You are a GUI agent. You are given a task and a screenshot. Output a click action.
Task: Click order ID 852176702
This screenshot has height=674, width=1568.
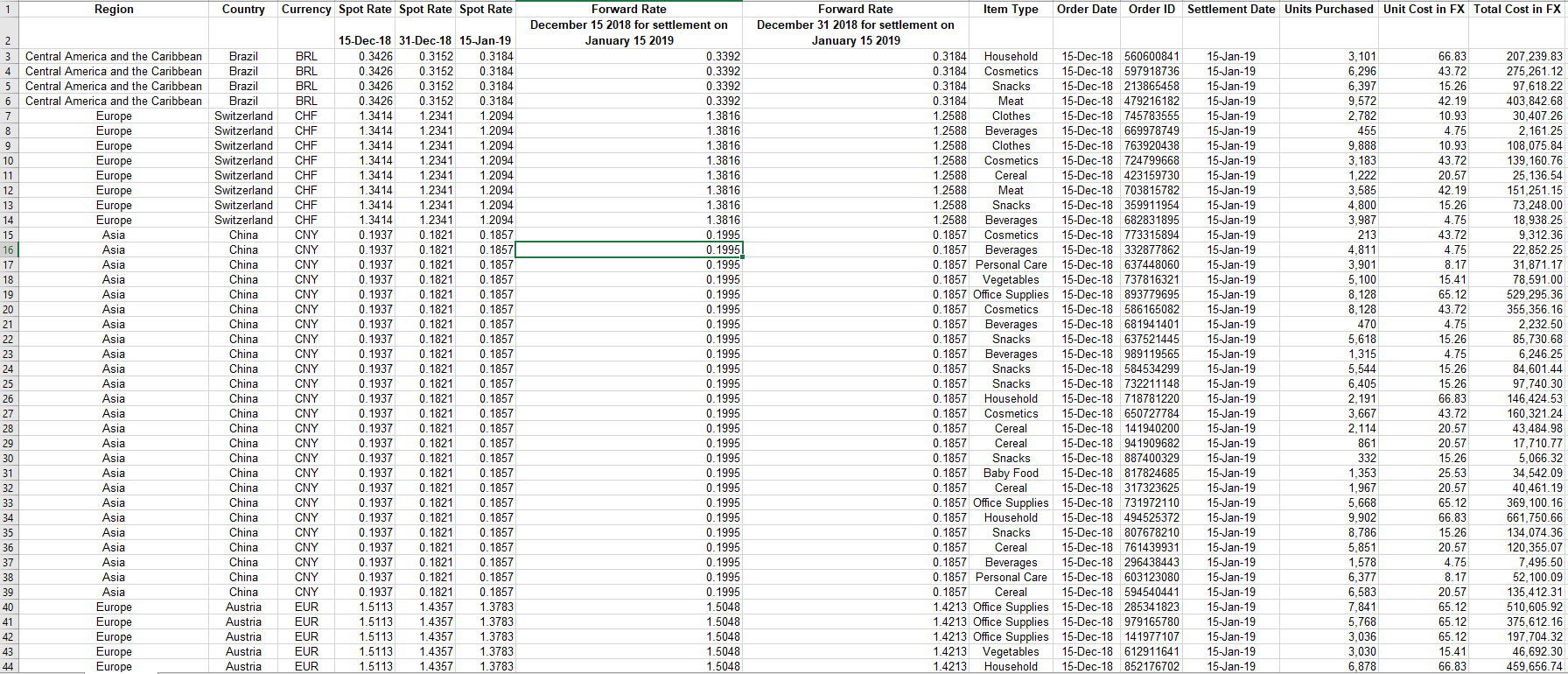[1151, 667]
